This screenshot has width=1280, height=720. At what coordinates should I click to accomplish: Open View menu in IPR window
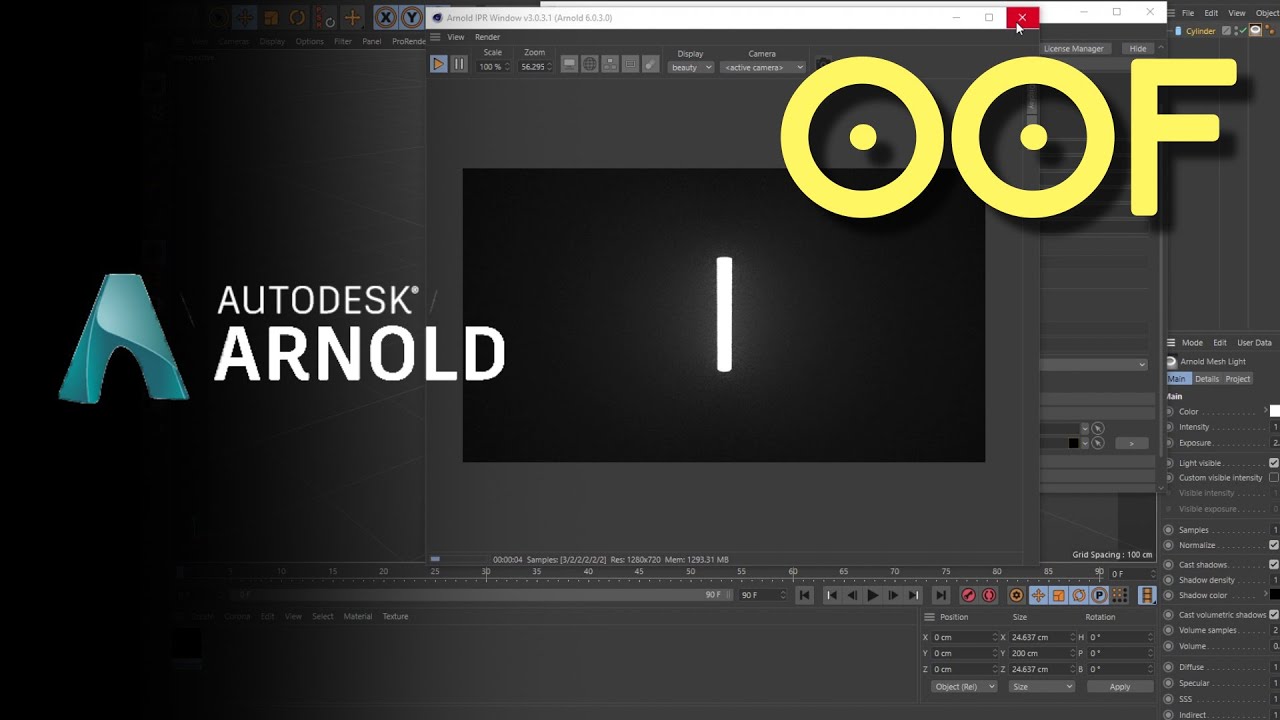click(456, 37)
